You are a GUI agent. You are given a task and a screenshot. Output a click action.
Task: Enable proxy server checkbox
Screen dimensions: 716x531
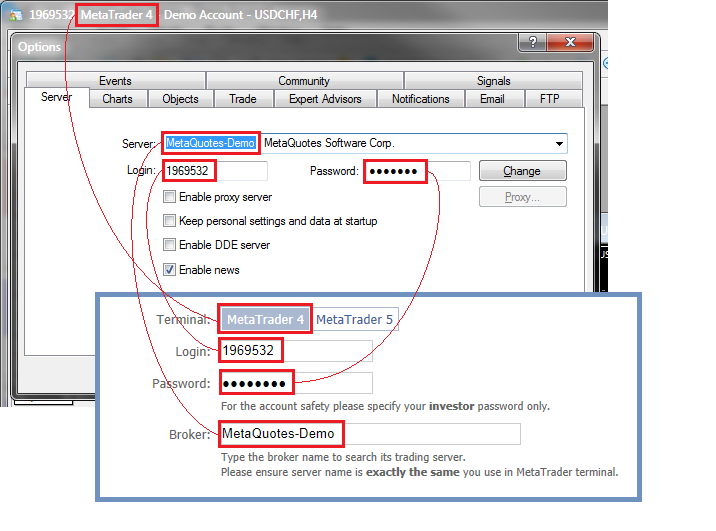click(x=169, y=197)
